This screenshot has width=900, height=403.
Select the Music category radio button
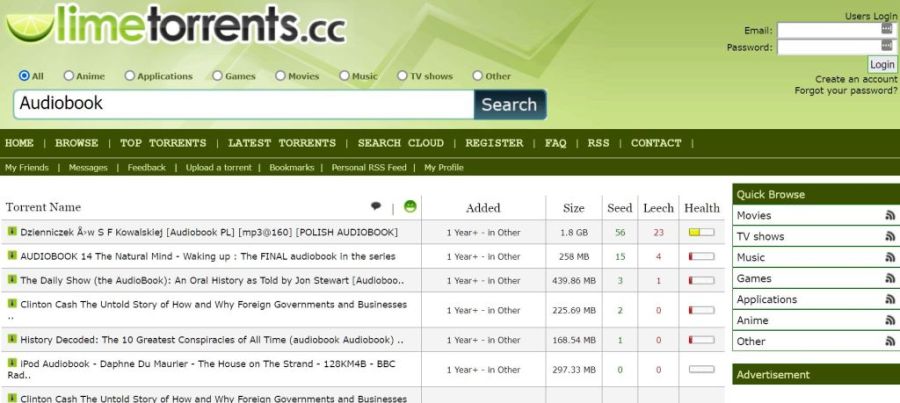tap(344, 76)
